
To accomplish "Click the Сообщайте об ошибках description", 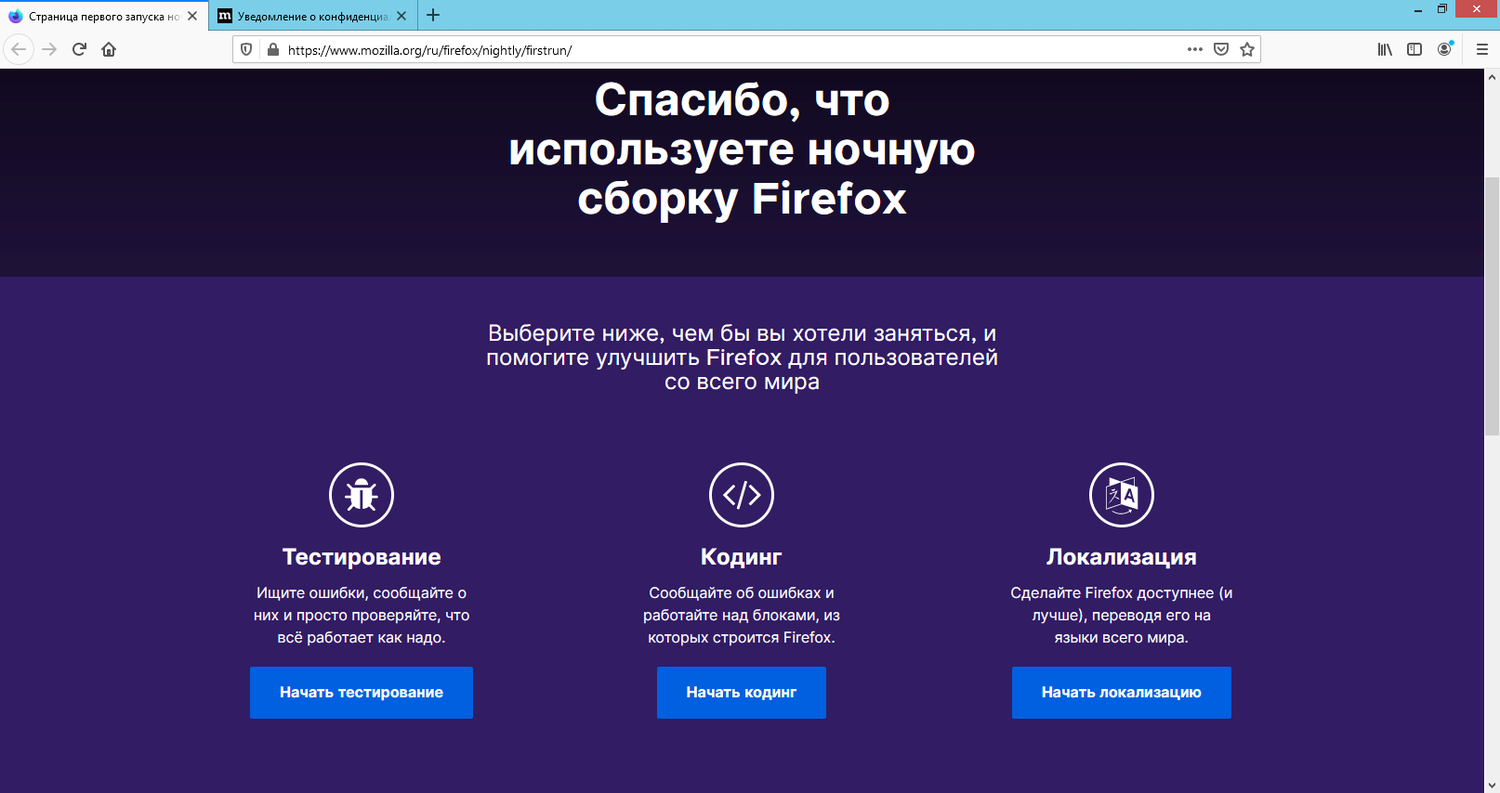I will point(741,615).
